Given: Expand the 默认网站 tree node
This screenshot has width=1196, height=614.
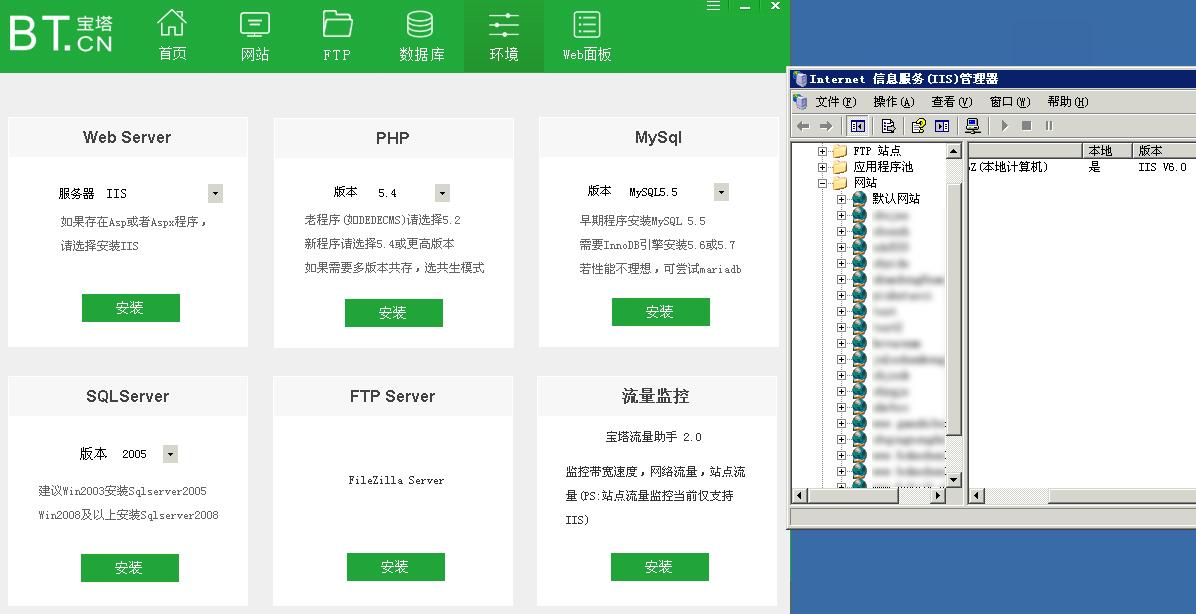Looking at the screenshot, I should click(841, 199).
